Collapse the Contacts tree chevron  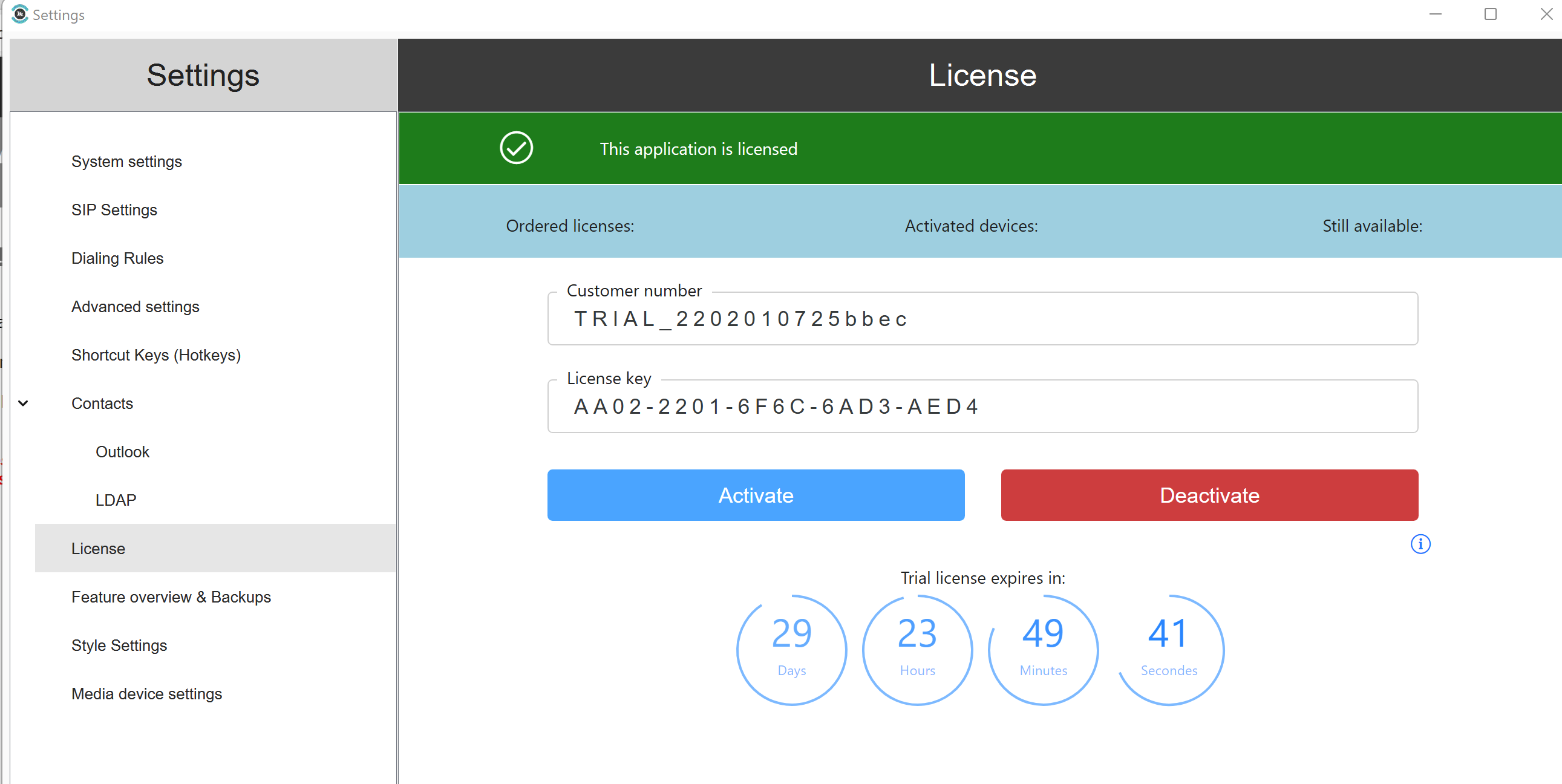pyautogui.click(x=23, y=403)
